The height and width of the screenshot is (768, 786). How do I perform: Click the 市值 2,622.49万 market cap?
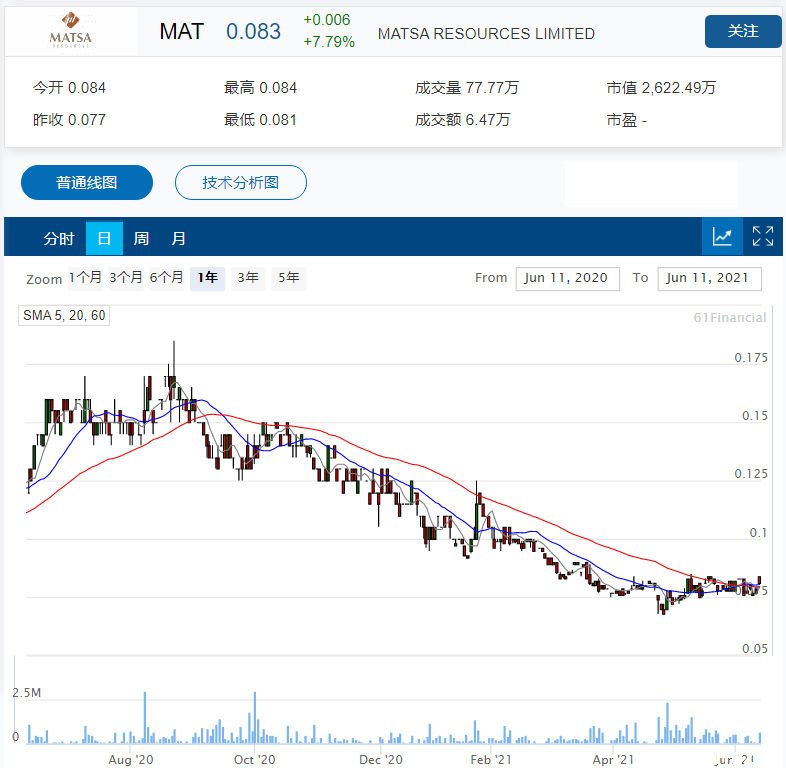coord(661,88)
